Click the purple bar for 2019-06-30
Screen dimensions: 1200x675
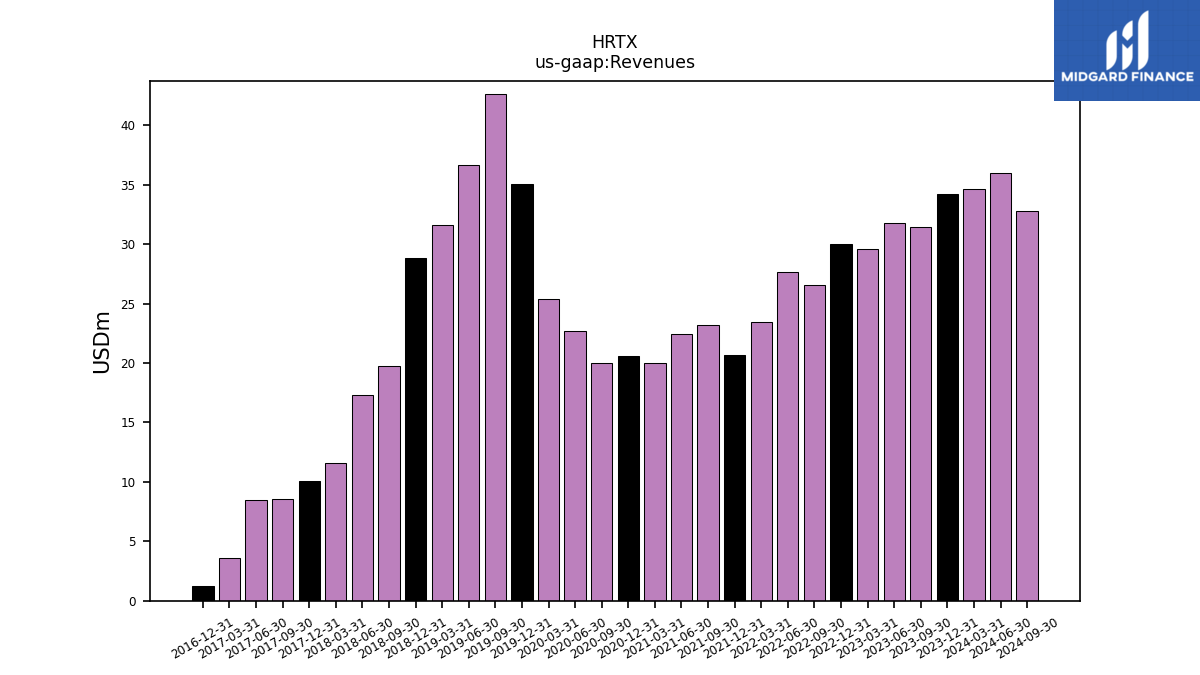click(468, 383)
